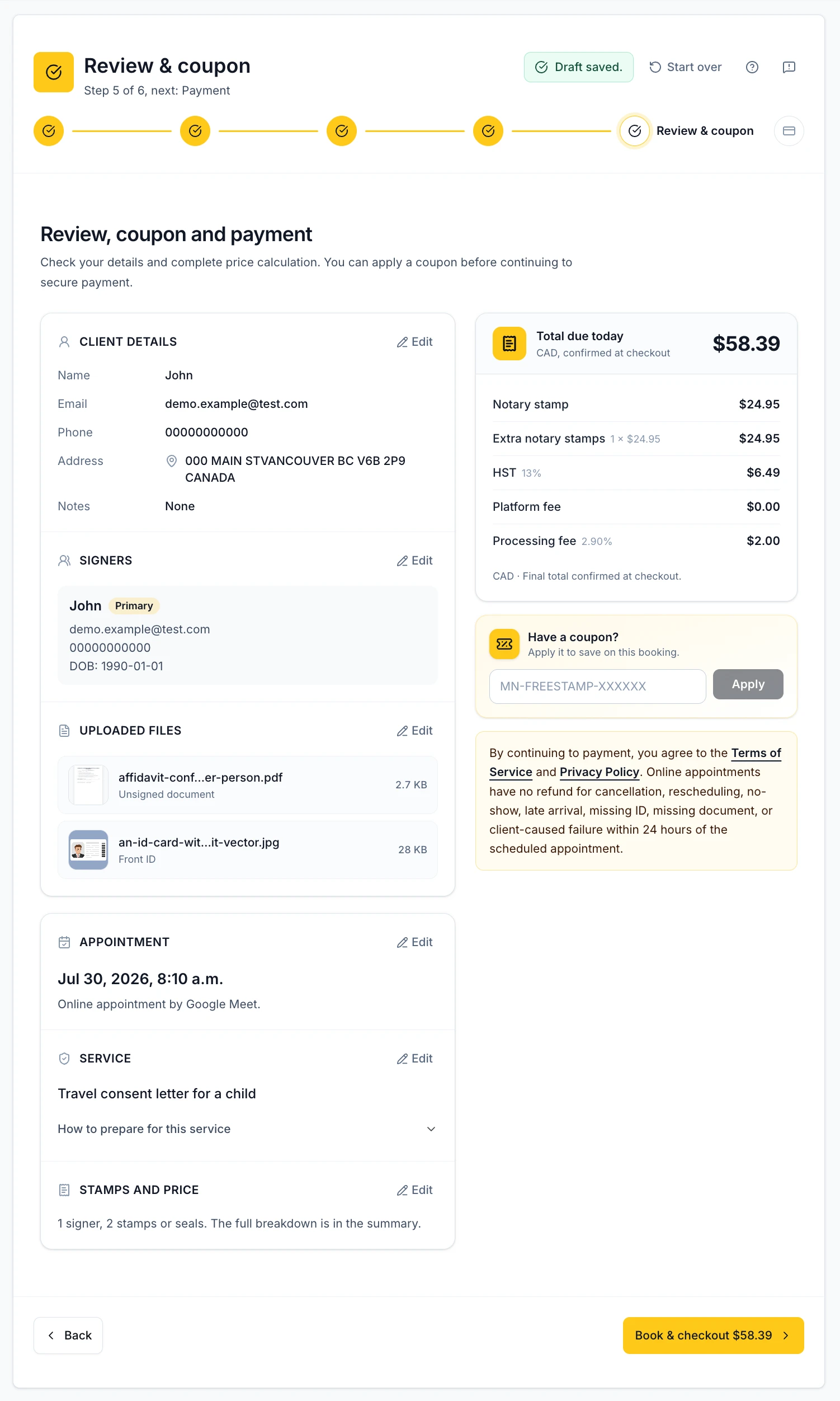
Task: Click the help question mark icon
Action: click(752, 67)
